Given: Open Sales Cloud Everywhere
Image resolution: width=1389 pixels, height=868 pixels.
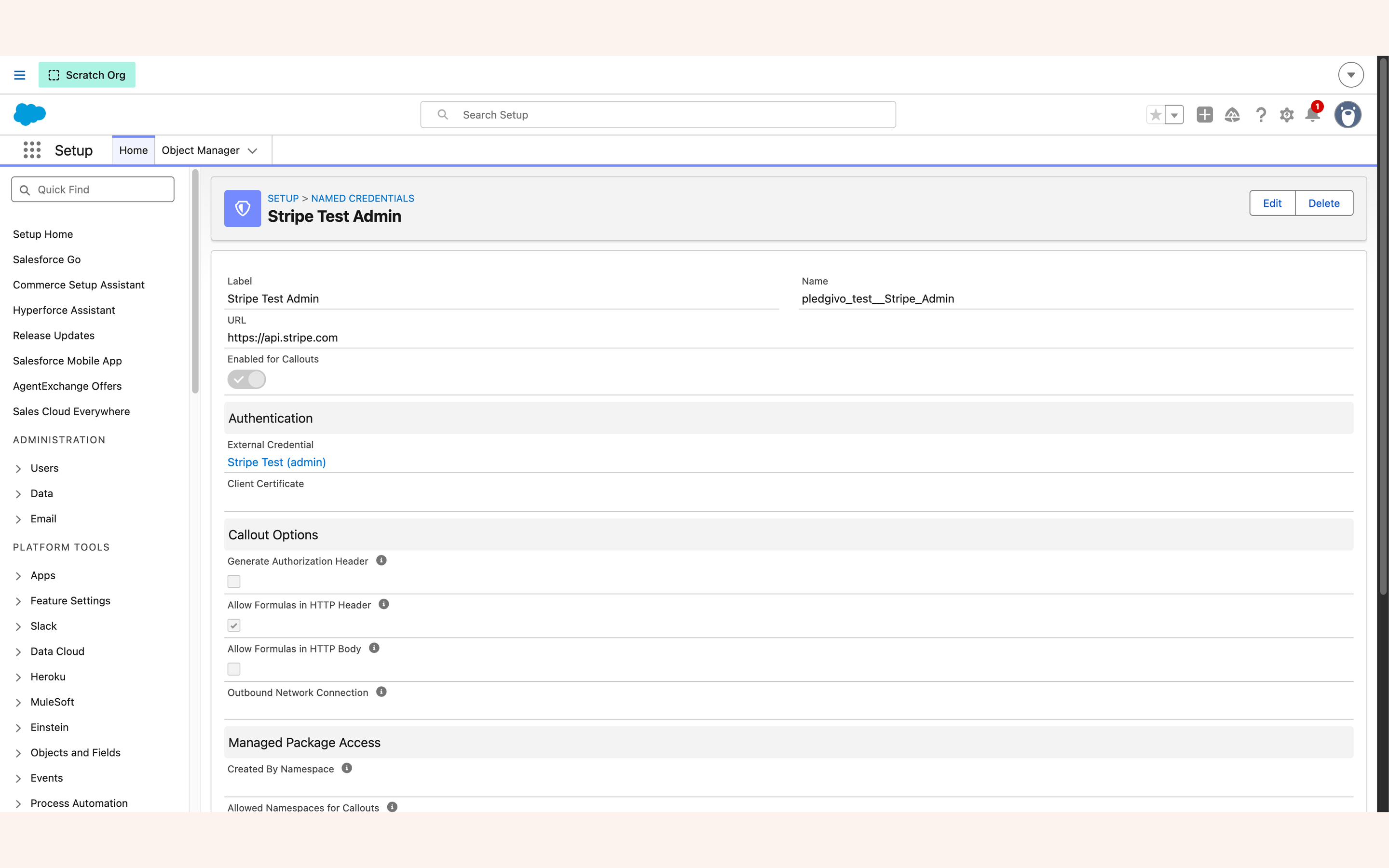Looking at the screenshot, I should coord(71,411).
